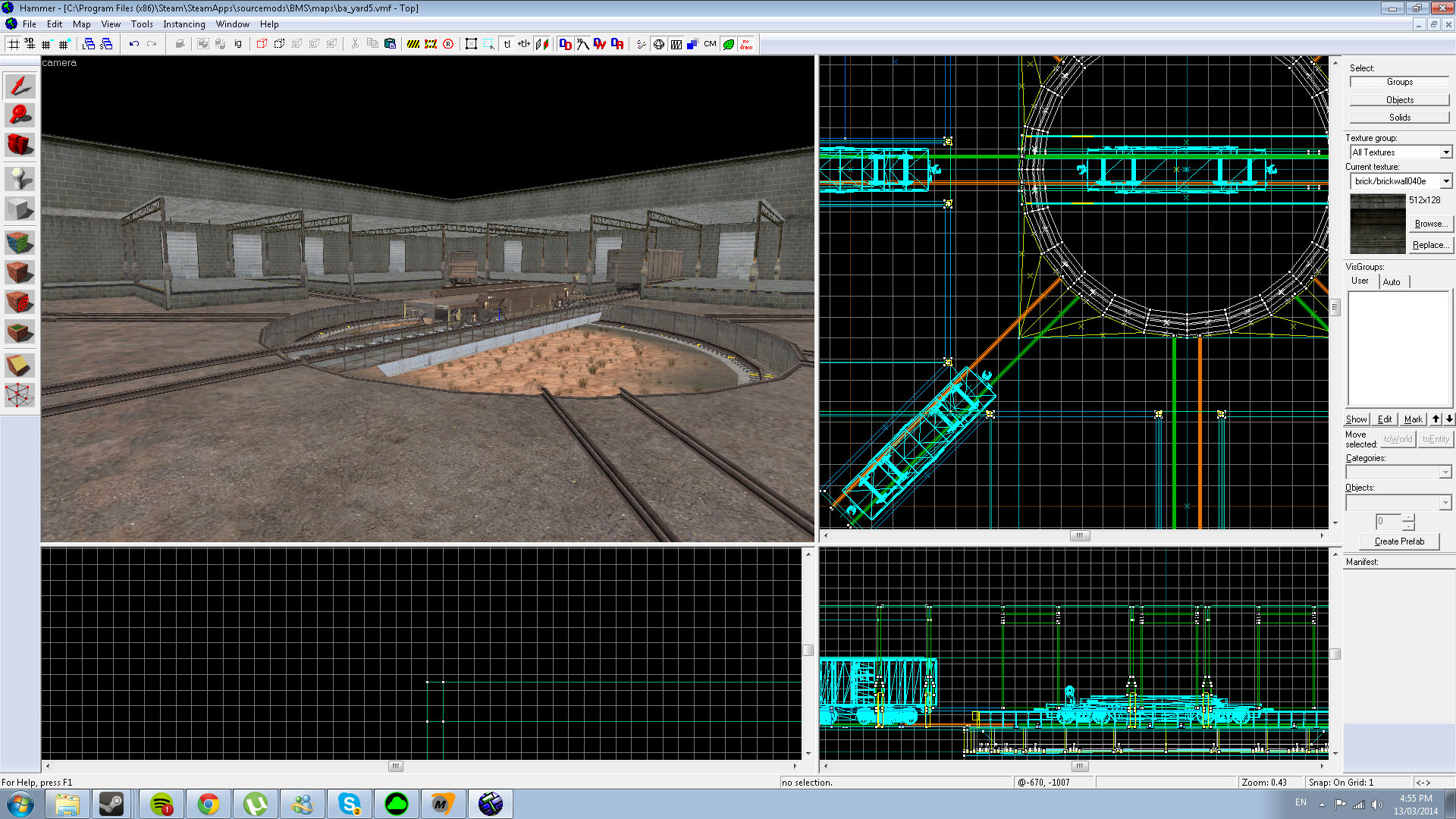Open the Instancing menu

tap(184, 24)
